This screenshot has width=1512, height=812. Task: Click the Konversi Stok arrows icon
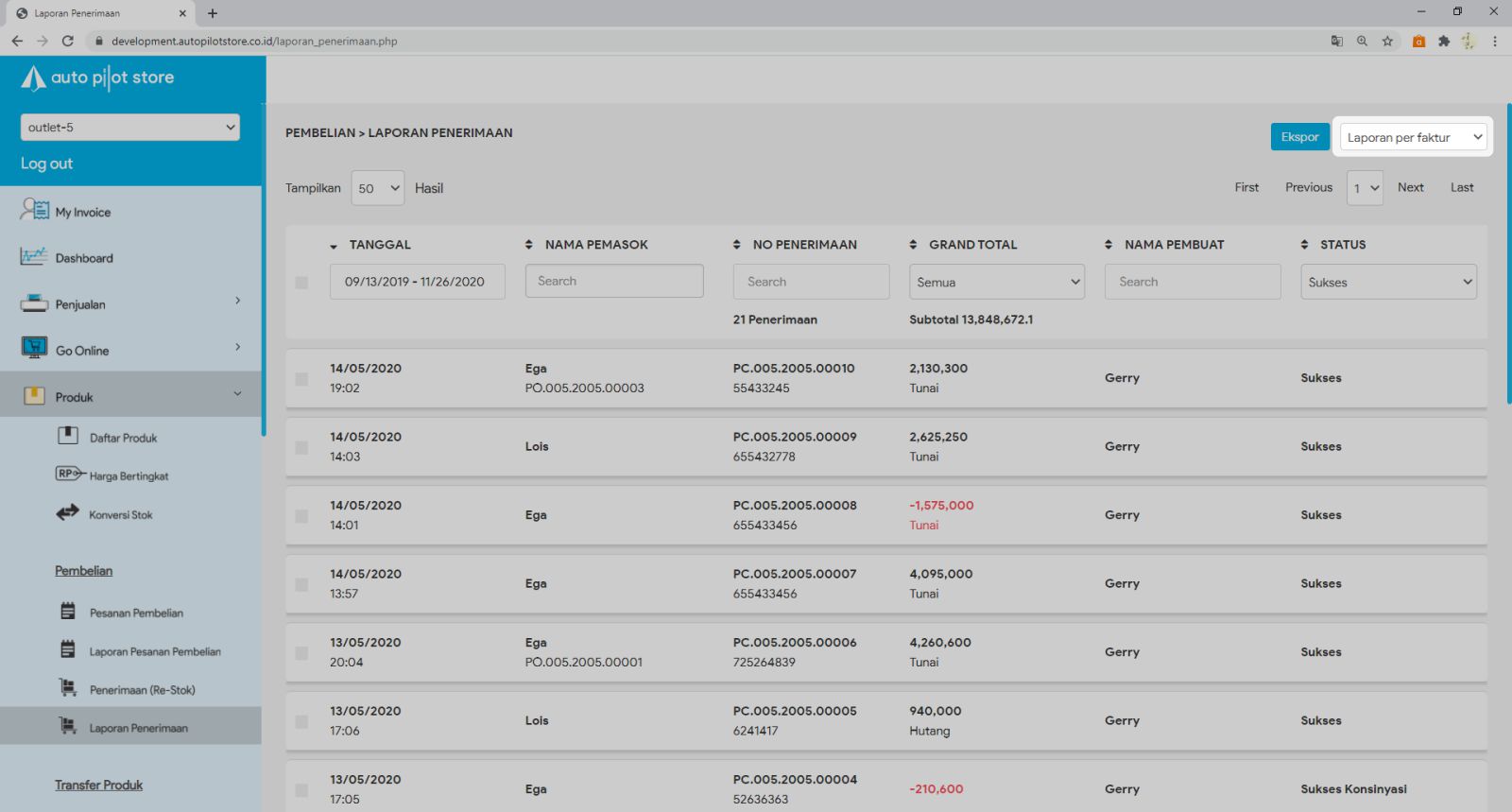coord(67,513)
